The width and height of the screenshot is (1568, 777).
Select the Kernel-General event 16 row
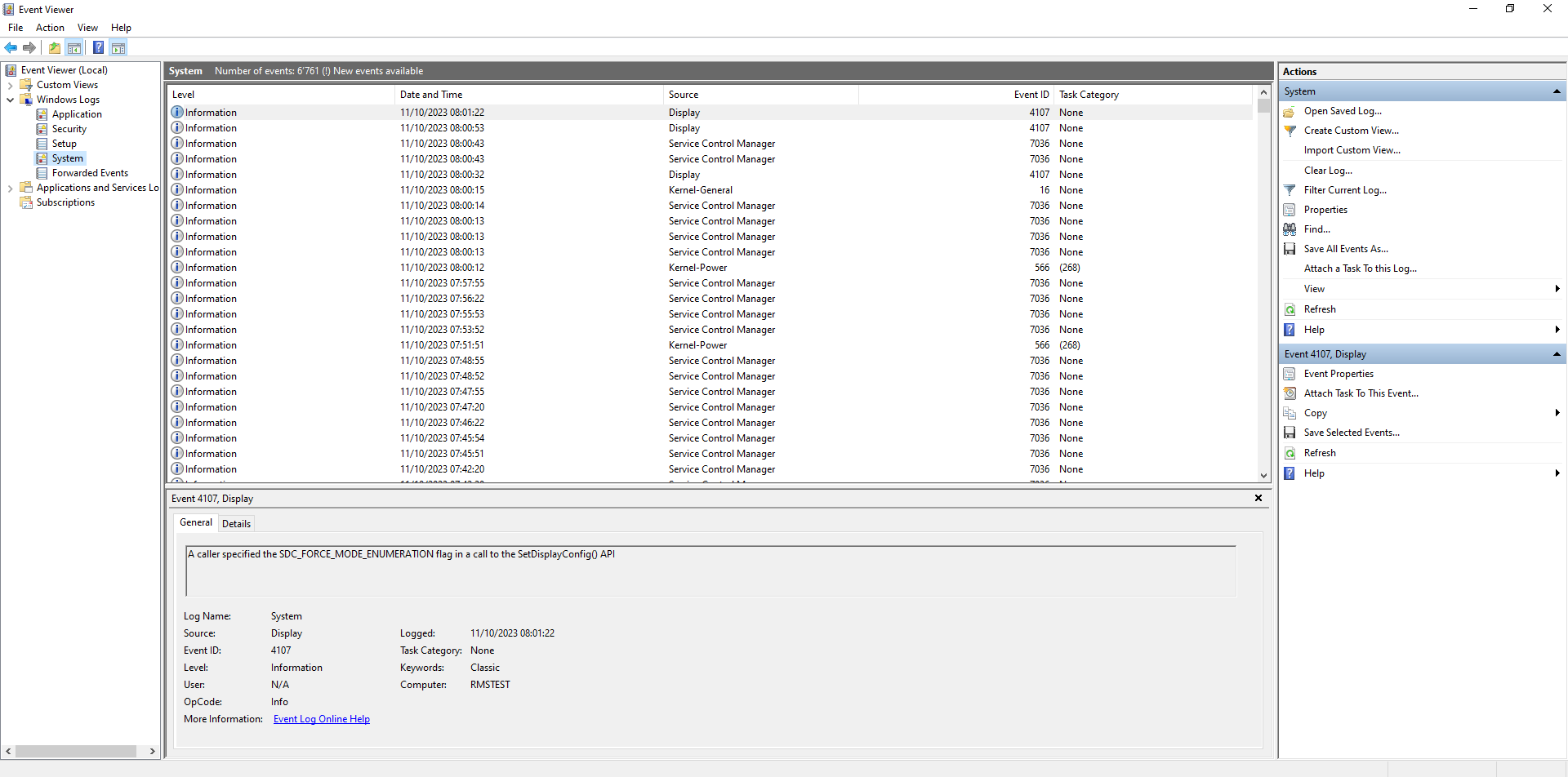[710, 190]
